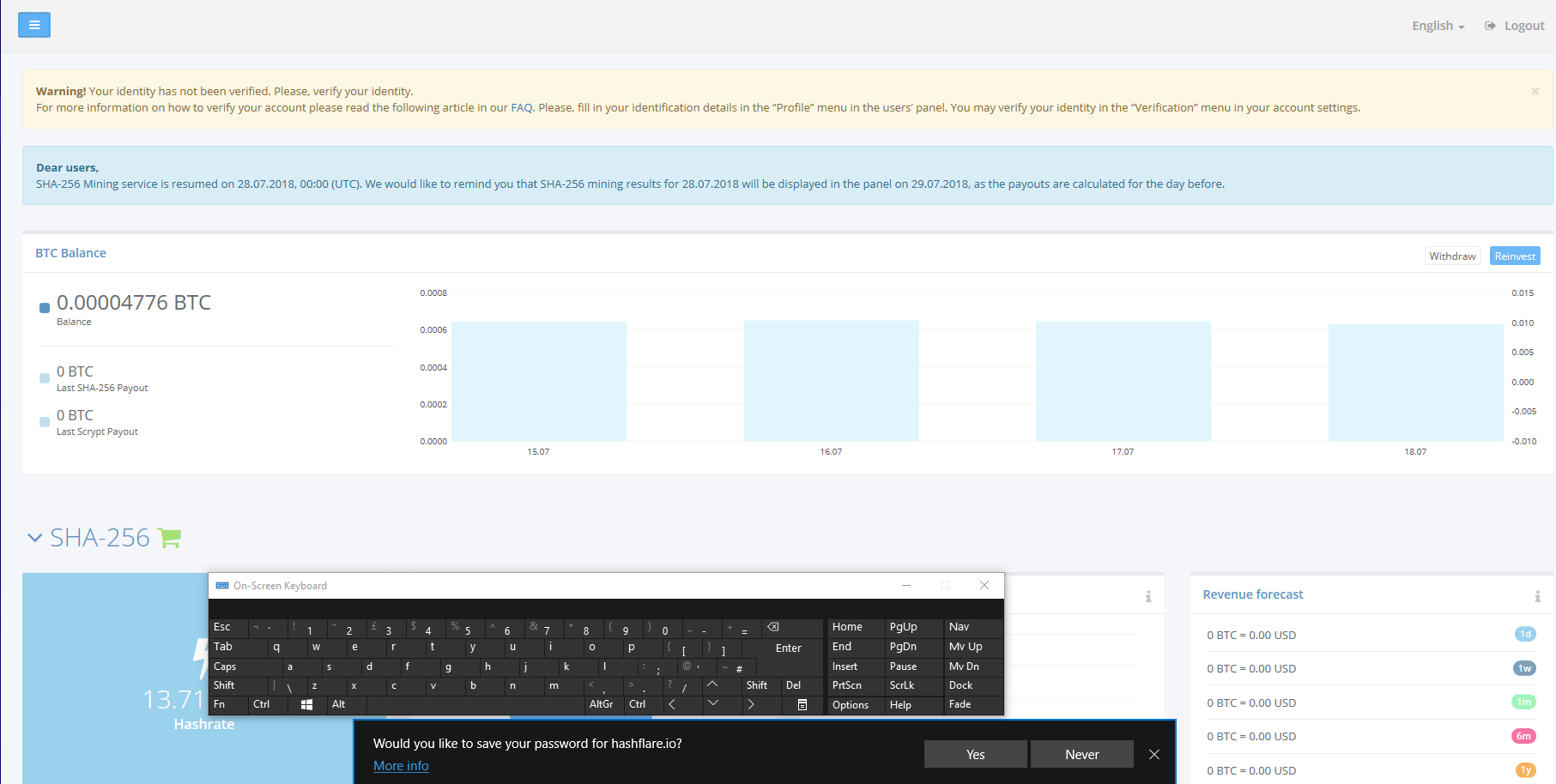Open the English language dropdown
Screen dimensions: 1556x784
pyautogui.click(x=1438, y=26)
